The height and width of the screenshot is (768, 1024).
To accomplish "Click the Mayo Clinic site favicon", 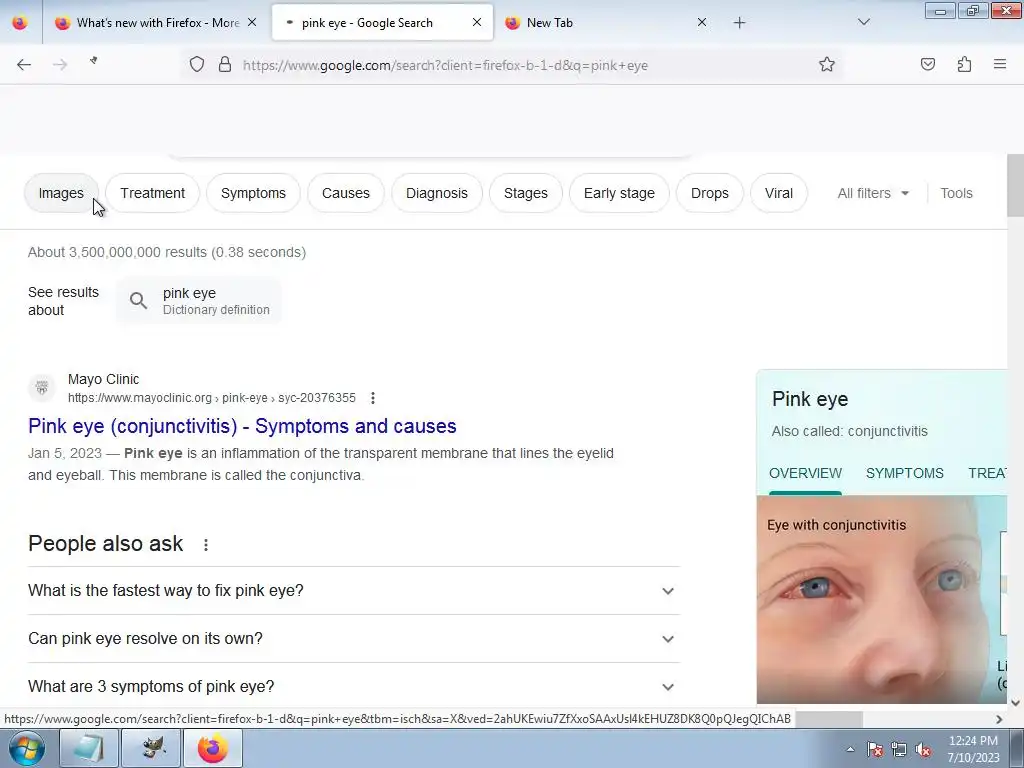I will 42,388.
